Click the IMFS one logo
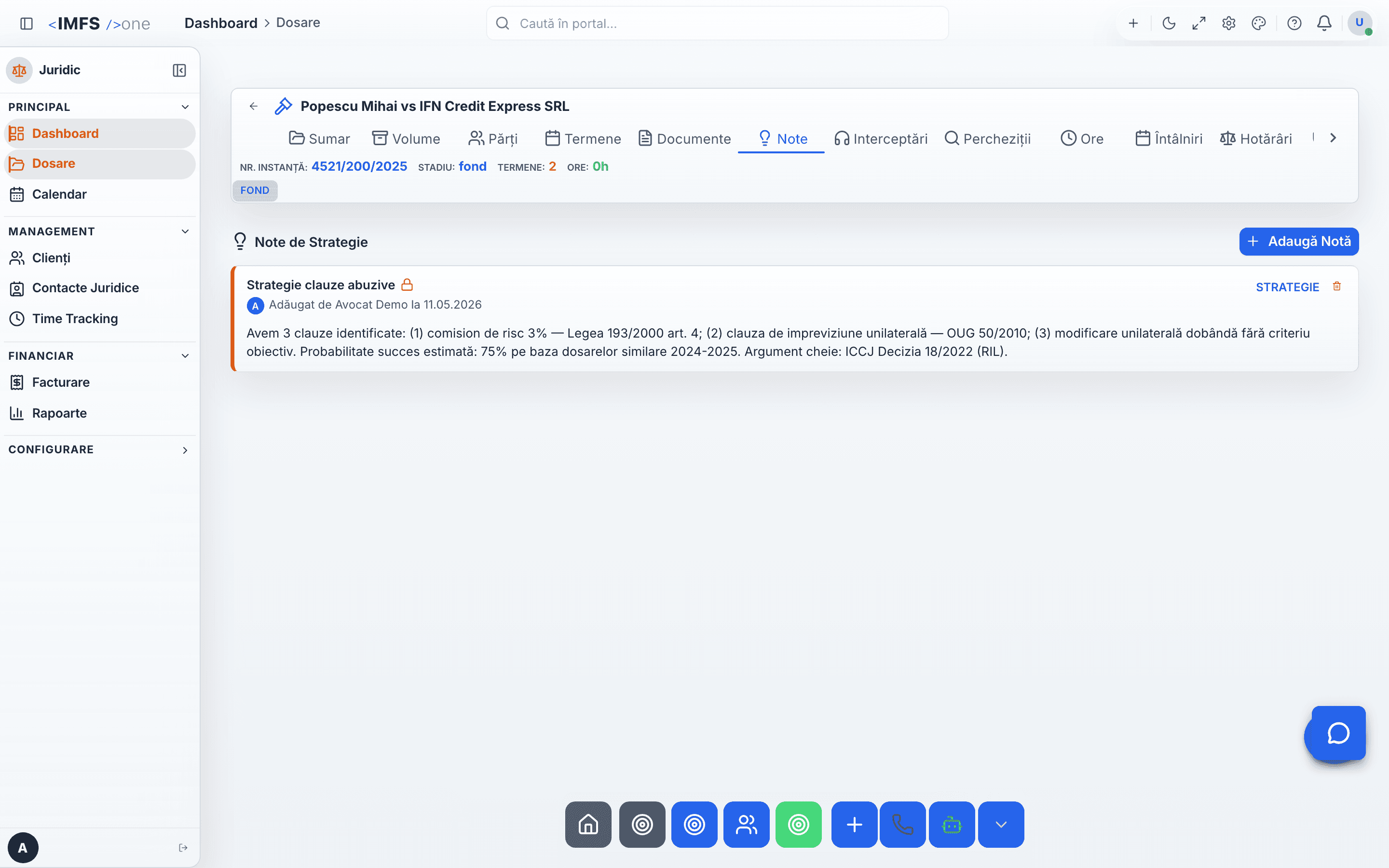Image resolution: width=1389 pixels, height=868 pixels. (x=99, y=24)
